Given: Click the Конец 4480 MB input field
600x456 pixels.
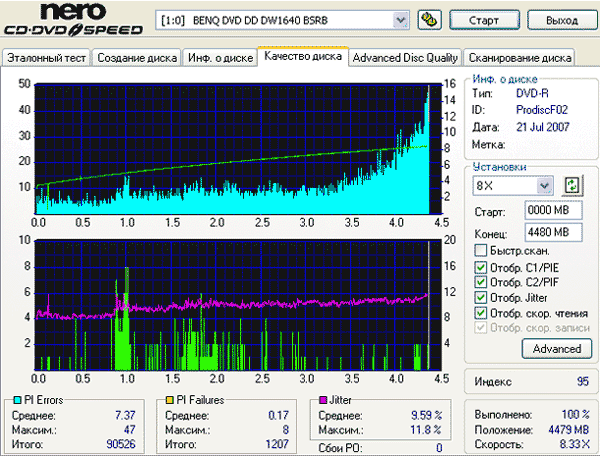Looking at the screenshot, I should tap(553, 232).
